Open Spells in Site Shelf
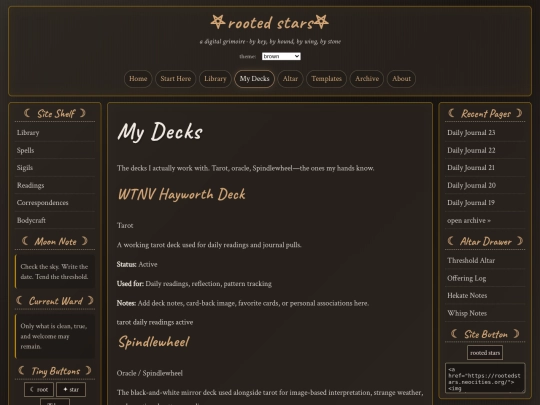This screenshot has width=540, height=405. point(55,150)
